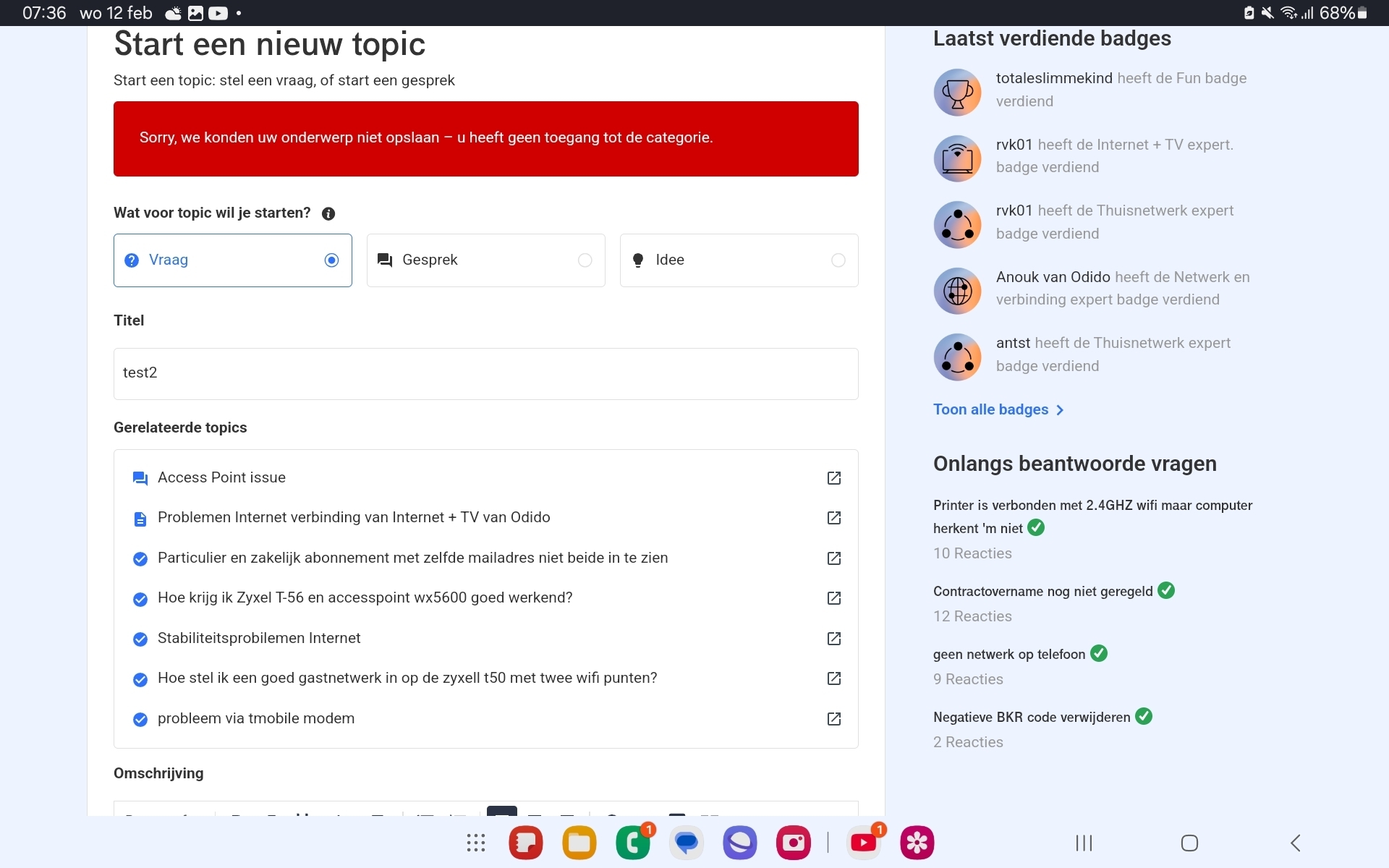This screenshot has width=1389, height=868.
Task: Open the green phone app in taskbar
Action: point(633,843)
